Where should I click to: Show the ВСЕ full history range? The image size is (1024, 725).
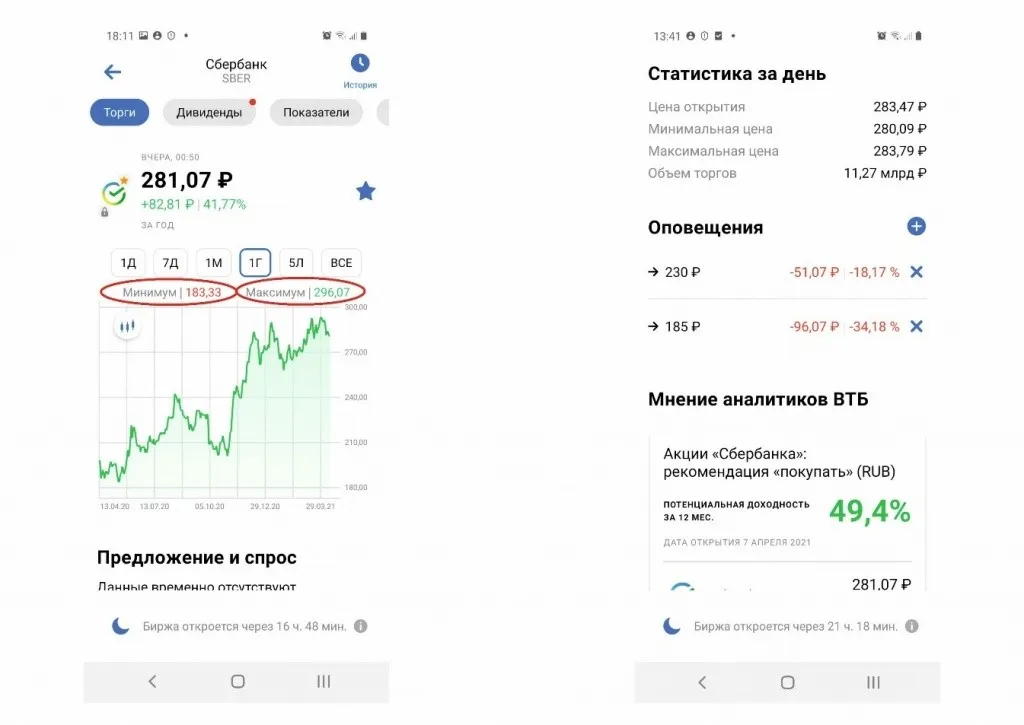tap(341, 263)
